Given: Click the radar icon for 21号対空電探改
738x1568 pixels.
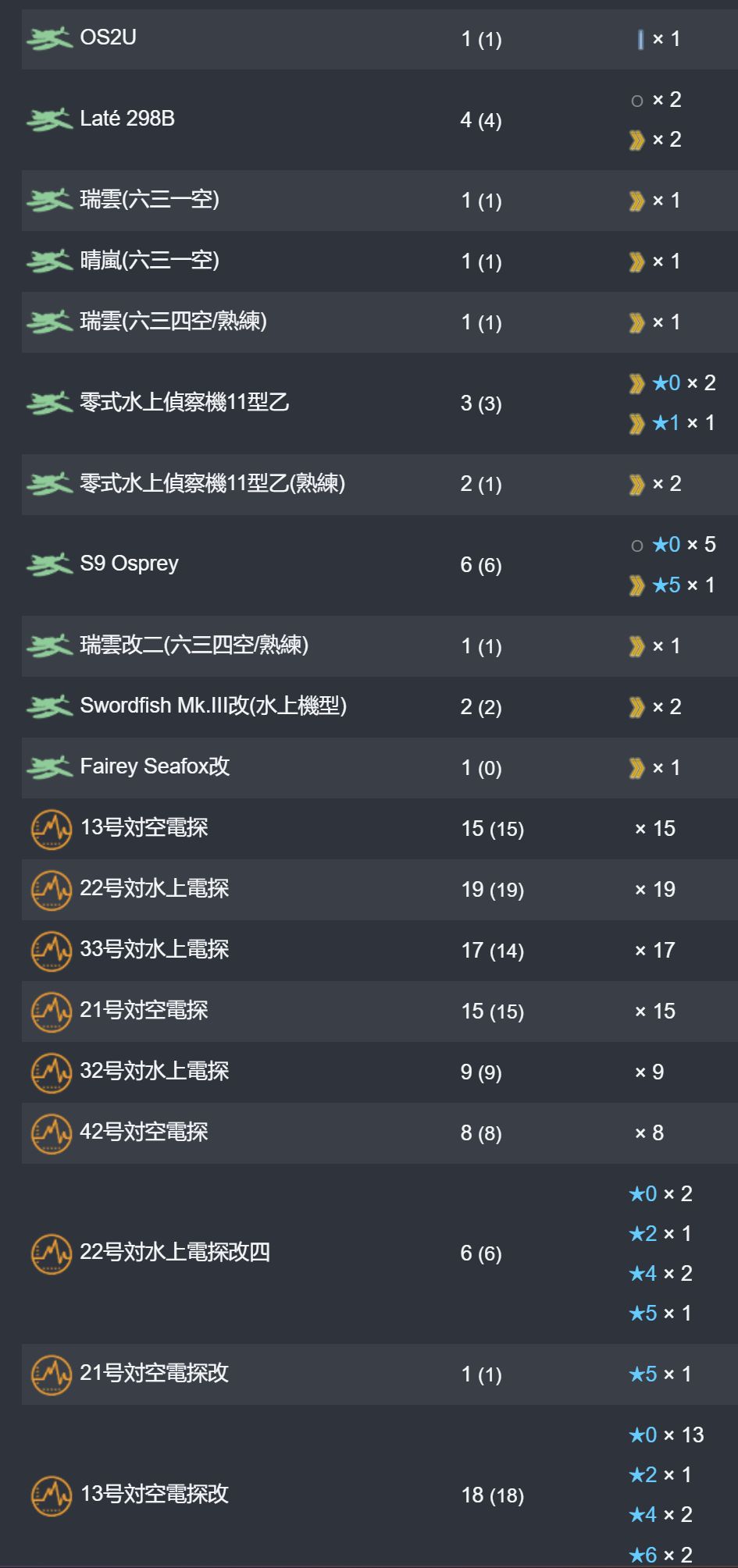Looking at the screenshot, I should coord(52,1374).
